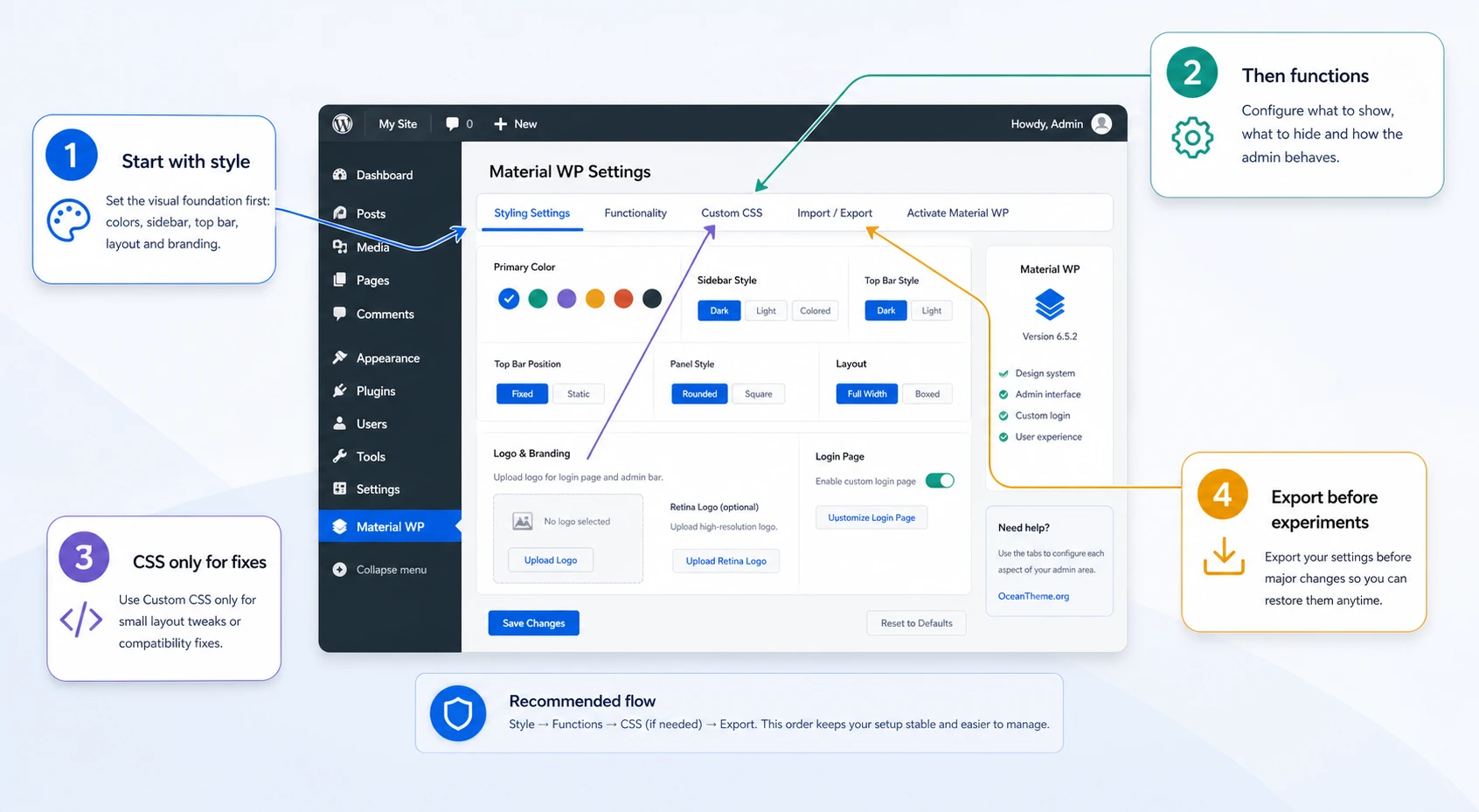The image size is (1479, 812).
Task: Switch to the Custom CSS tab
Action: [x=732, y=213]
